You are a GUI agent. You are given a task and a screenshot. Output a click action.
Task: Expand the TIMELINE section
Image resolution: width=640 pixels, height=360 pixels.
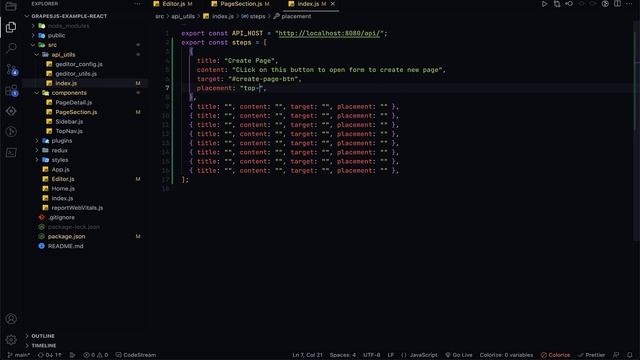coord(44,345)
